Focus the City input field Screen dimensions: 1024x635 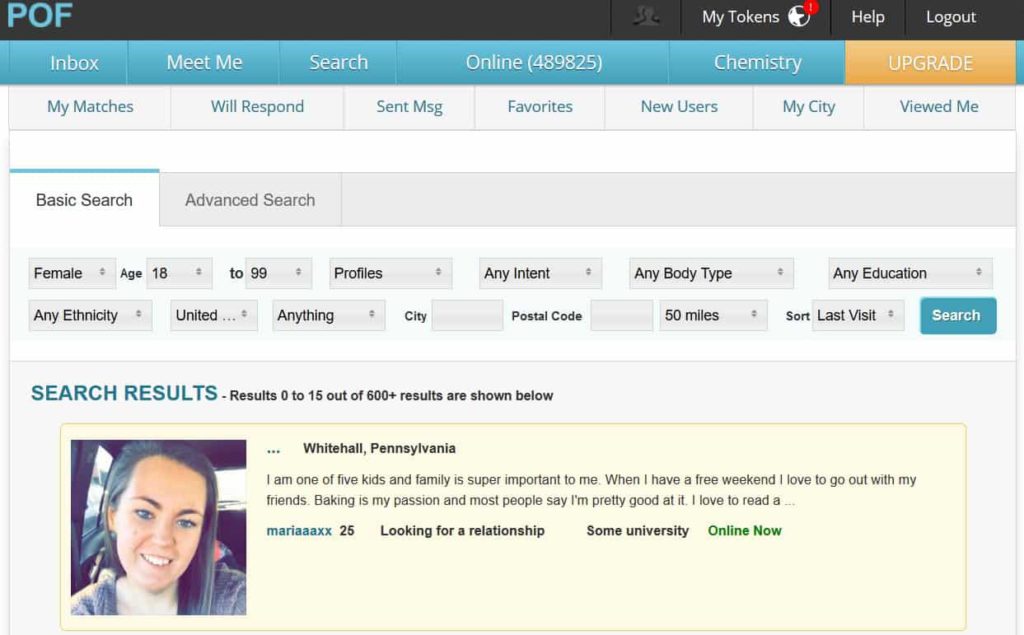click(x=468, y=316)
